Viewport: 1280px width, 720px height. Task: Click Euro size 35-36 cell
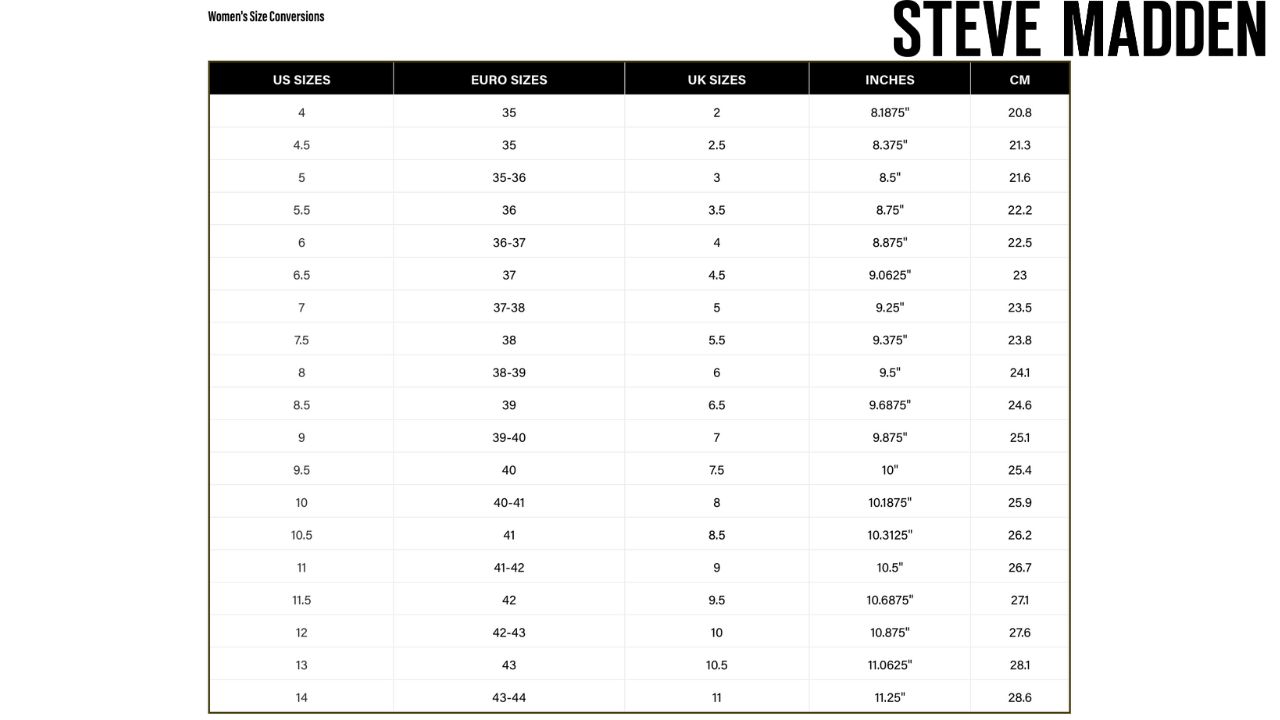[509, 177]
